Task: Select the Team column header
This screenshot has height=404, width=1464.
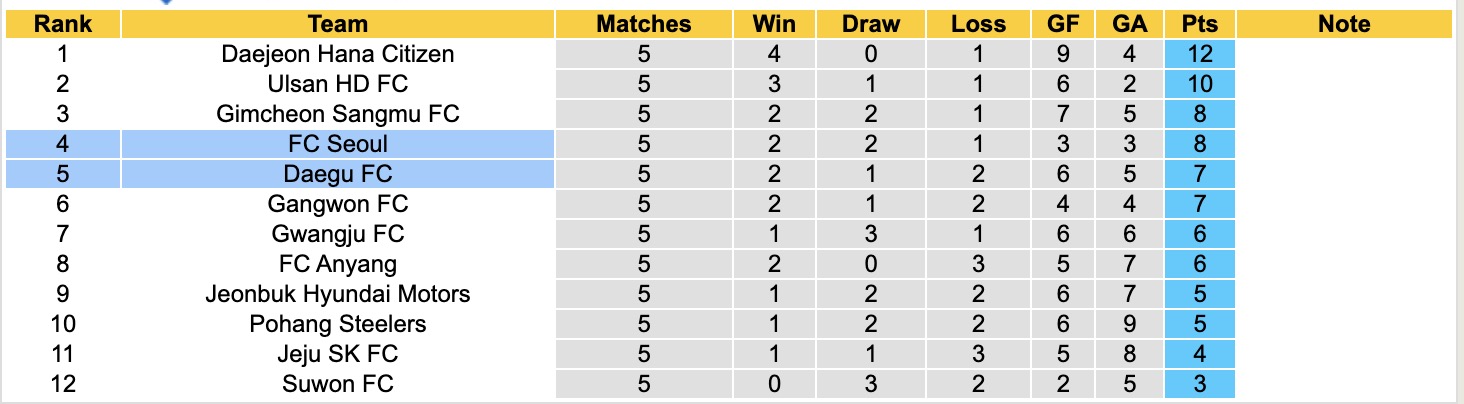Action: (338, 24)
